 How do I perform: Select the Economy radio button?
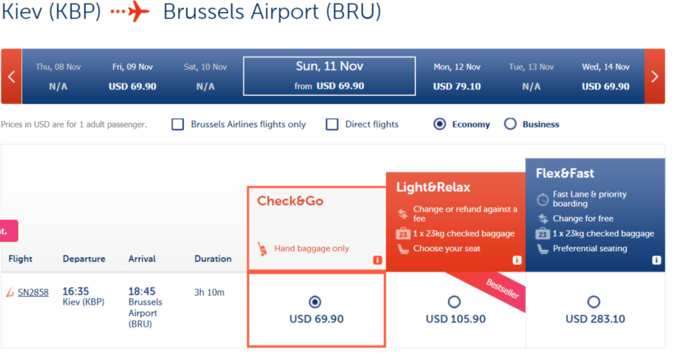tap(439, 124)
